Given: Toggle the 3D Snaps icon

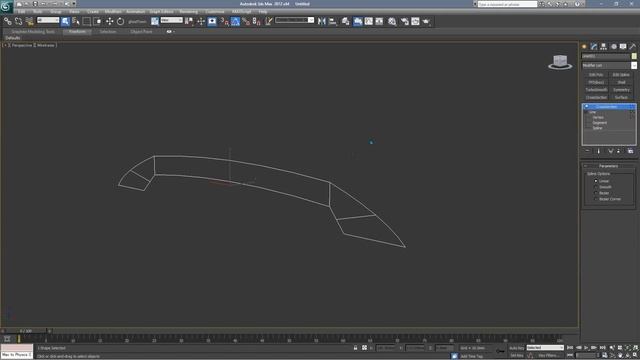Looking at the screenshot, I should click(x=224, y=21).
